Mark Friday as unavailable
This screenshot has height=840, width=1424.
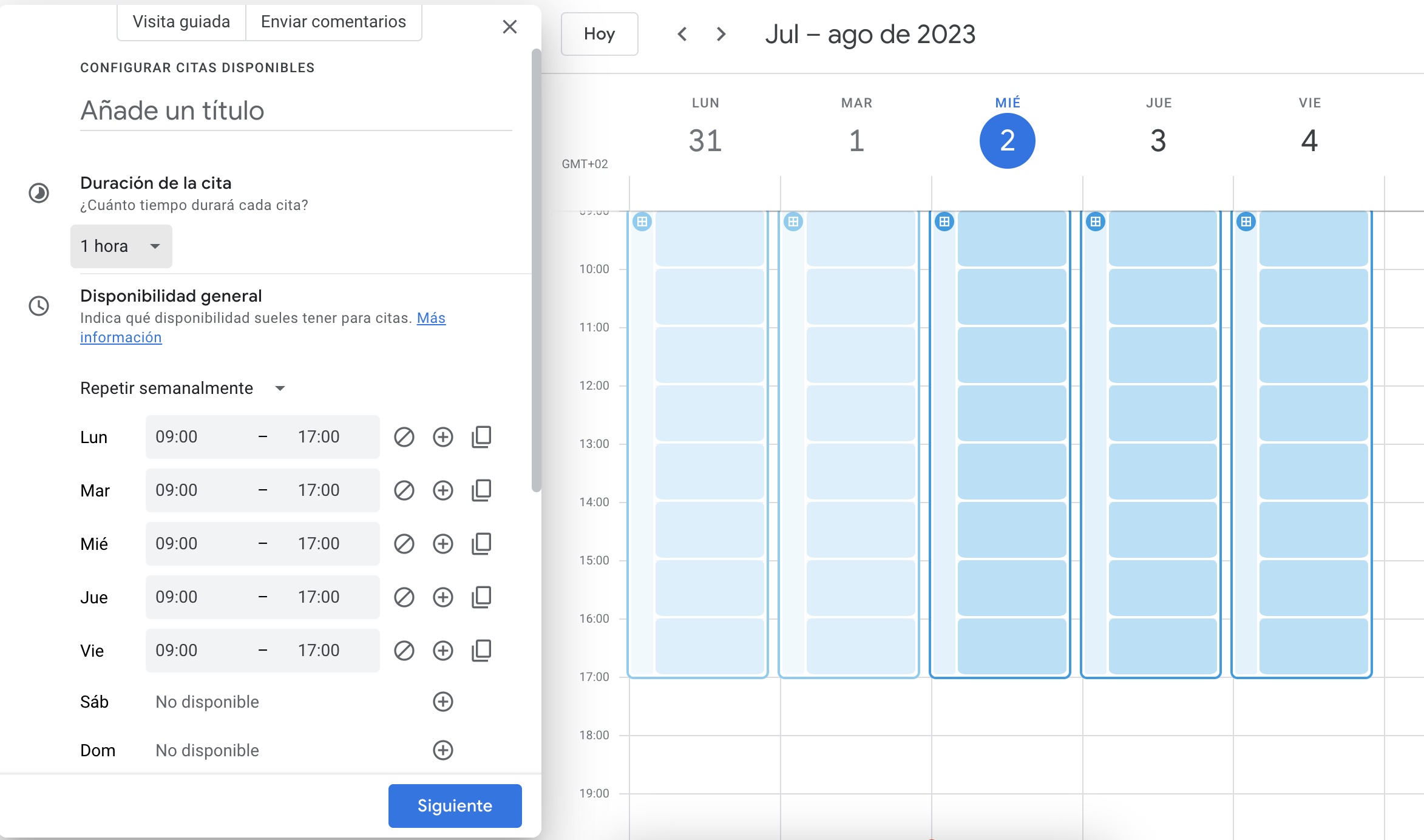(404, 651)
